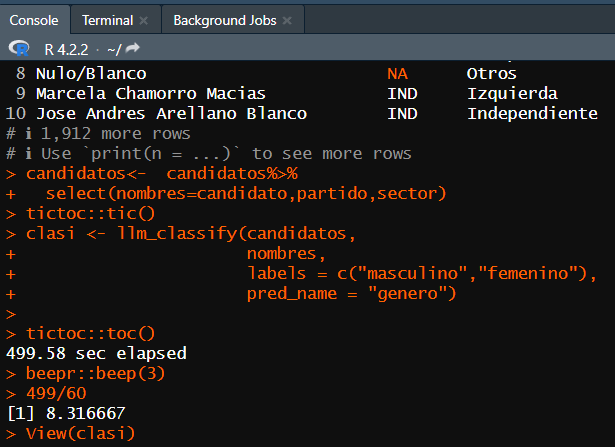Click the 'candidatos<- candidatos%>%' command
This screenshot has width=615, height=447.
pos(162,173)
